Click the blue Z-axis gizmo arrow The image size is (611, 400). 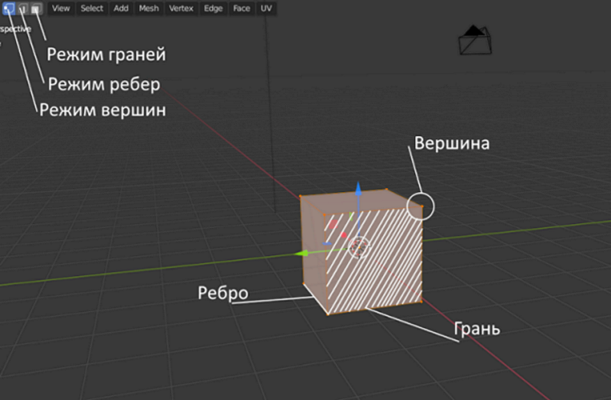coord(359,189)
